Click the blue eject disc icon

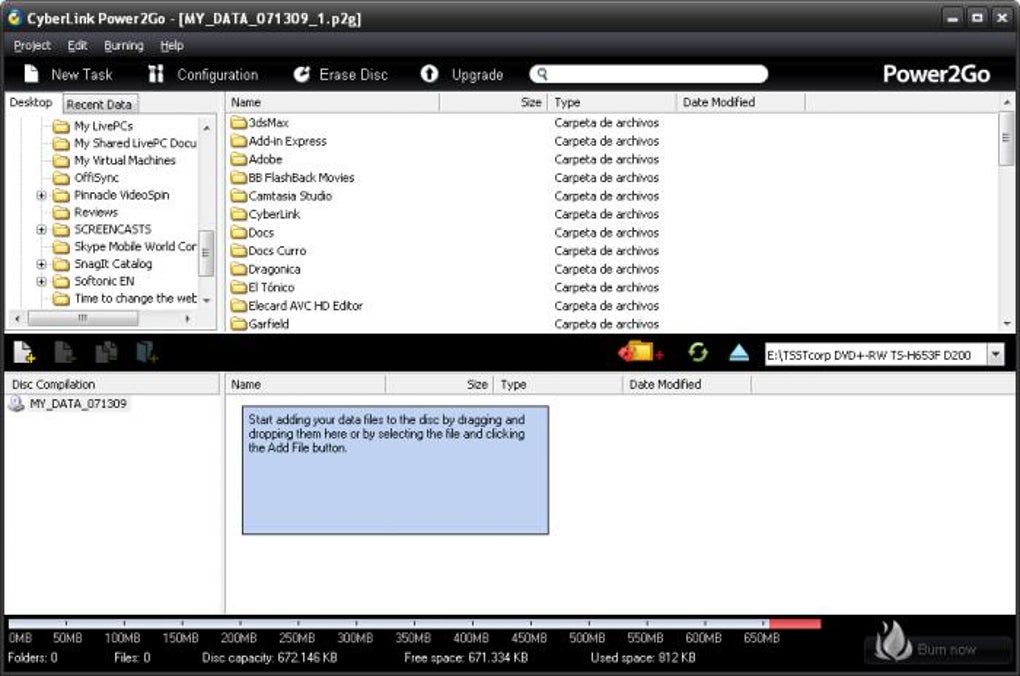tap(739, 353)
